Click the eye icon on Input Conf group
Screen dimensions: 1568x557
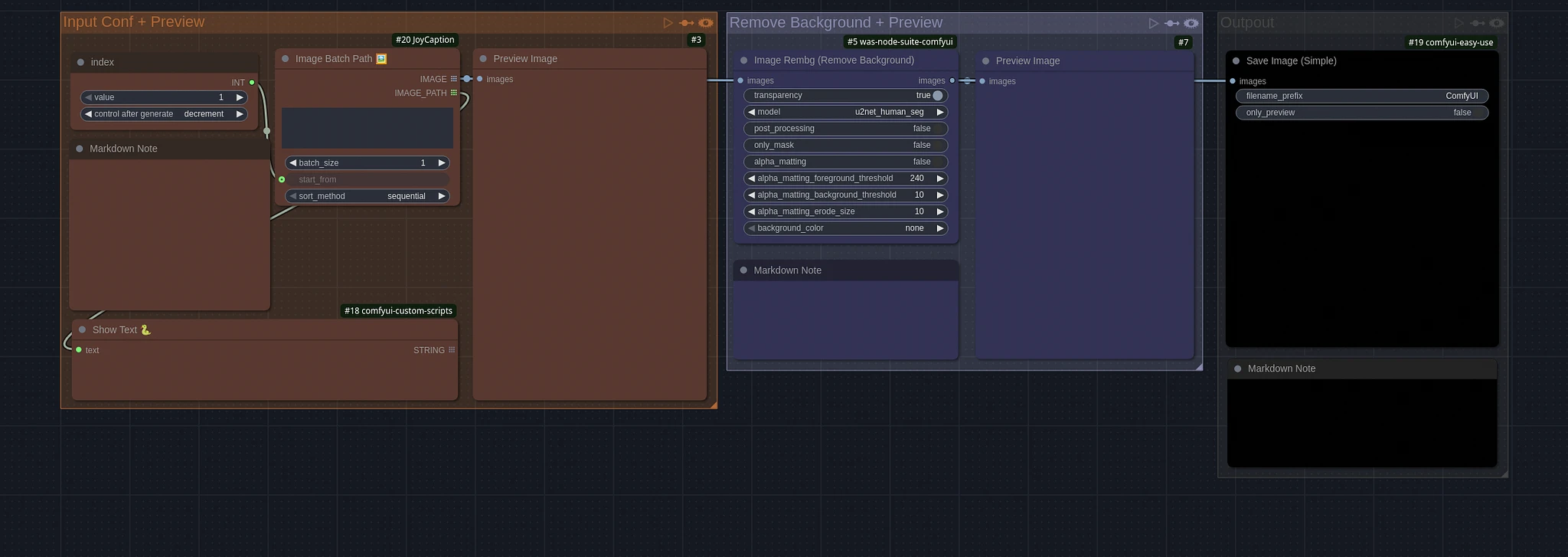tap(705, 23)
